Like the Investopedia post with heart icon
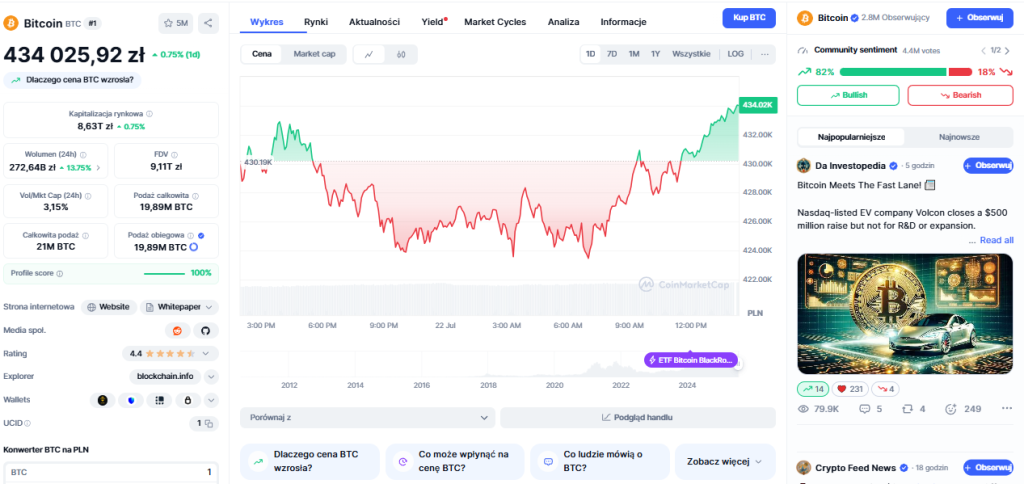This screenshot has width=1024, height=484. [850, 389]
